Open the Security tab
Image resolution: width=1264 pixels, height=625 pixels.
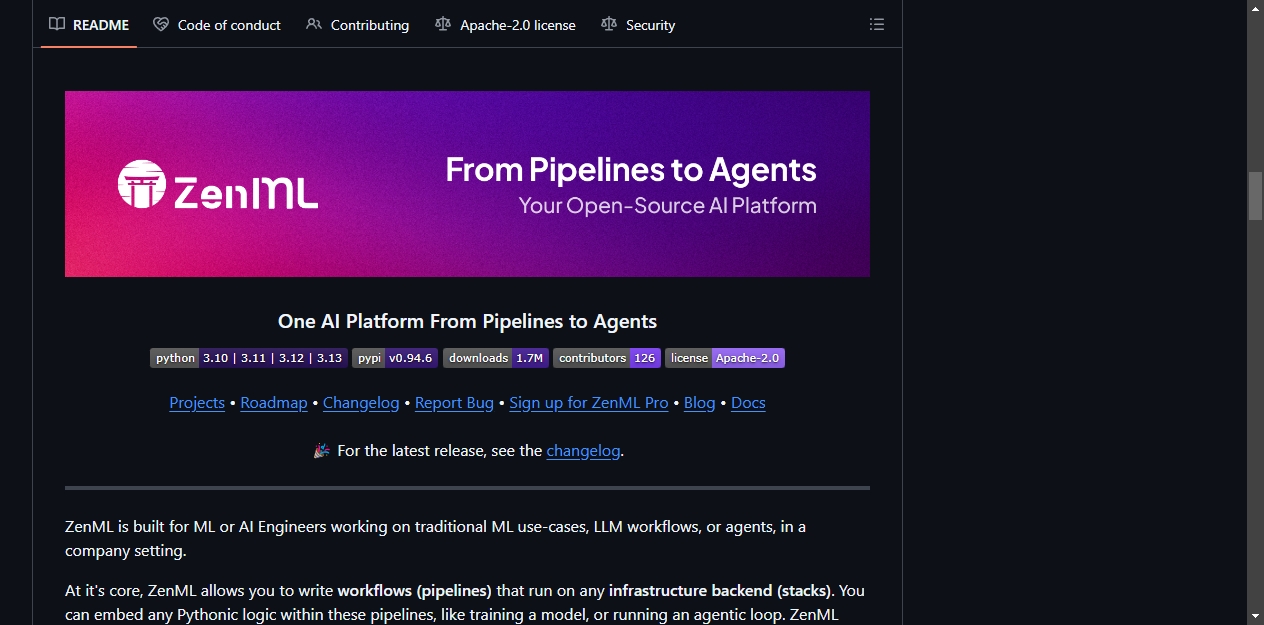(x=638, y=25)
